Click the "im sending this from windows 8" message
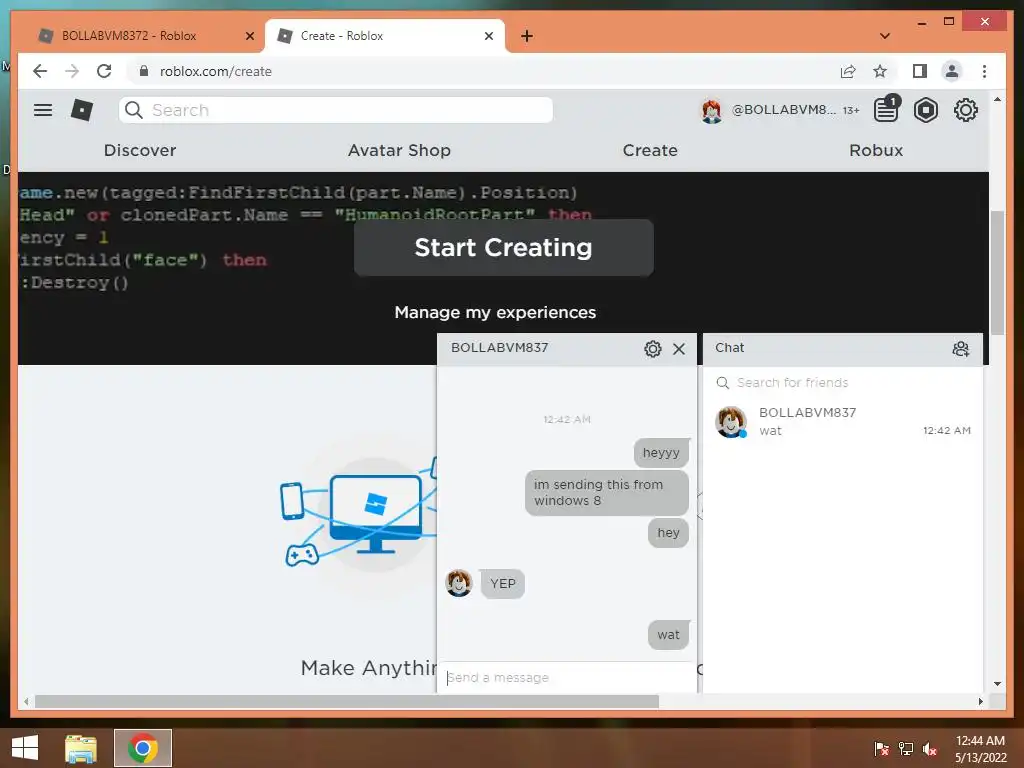 coord(607,493)
